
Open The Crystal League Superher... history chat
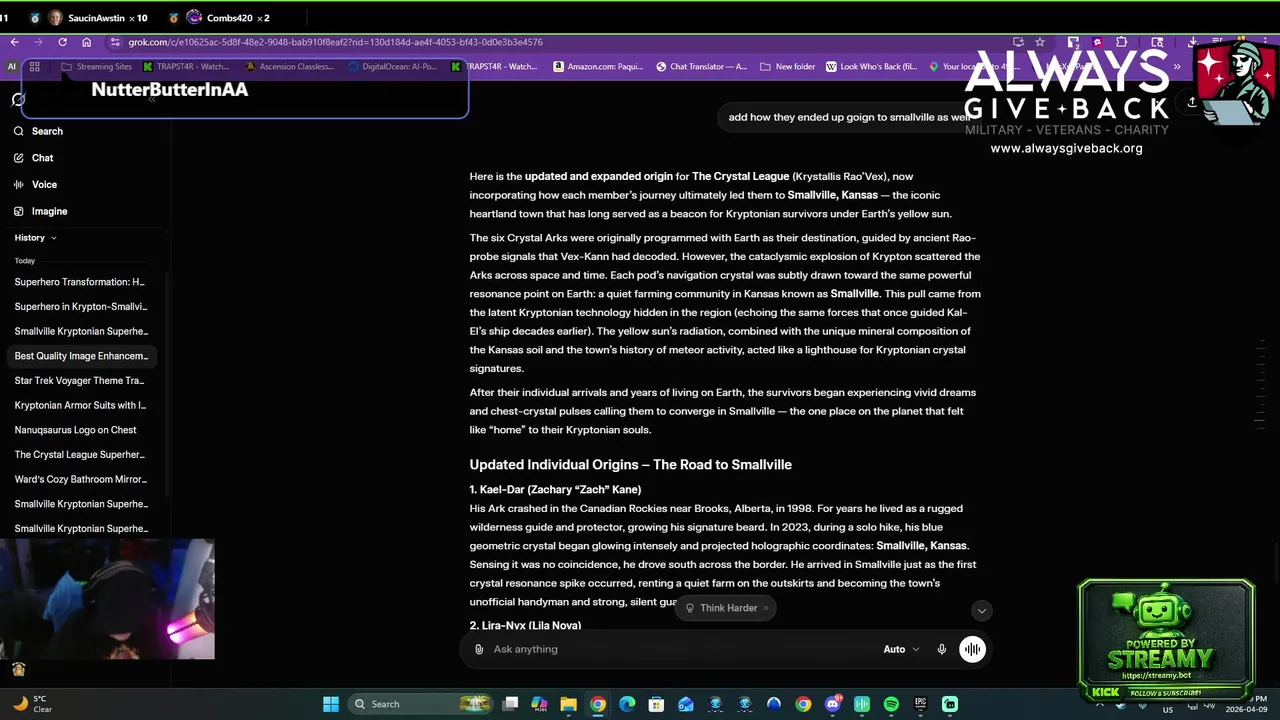click(81, 455)
